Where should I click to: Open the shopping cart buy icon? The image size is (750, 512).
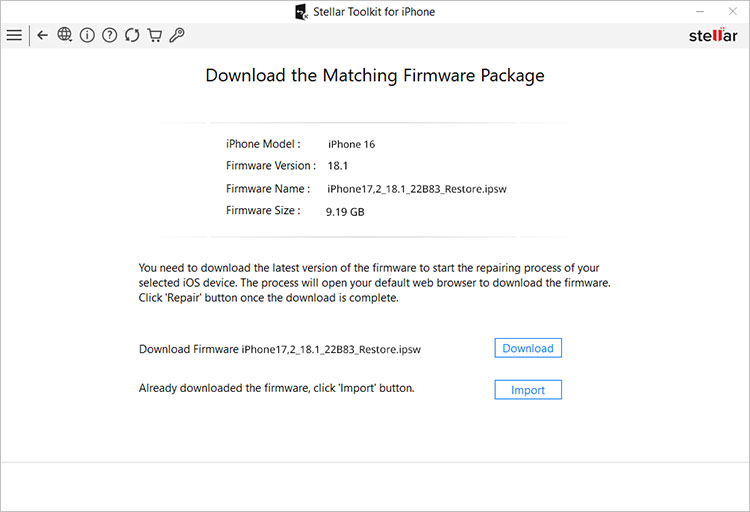pos(154,35)
